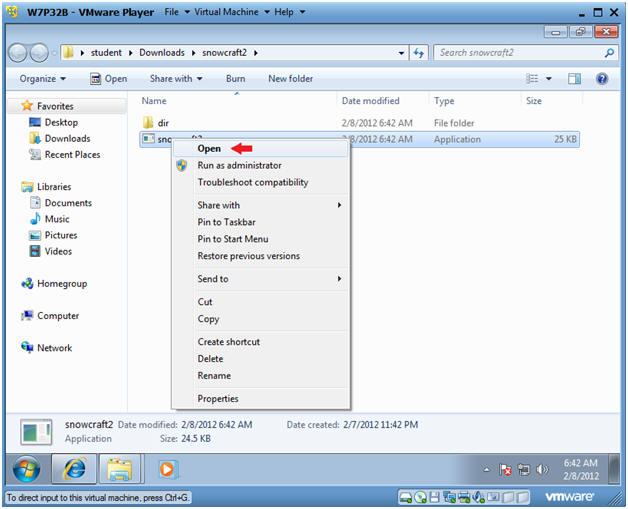
Task: Open address bar history dropdown
Action: [401, 53]
